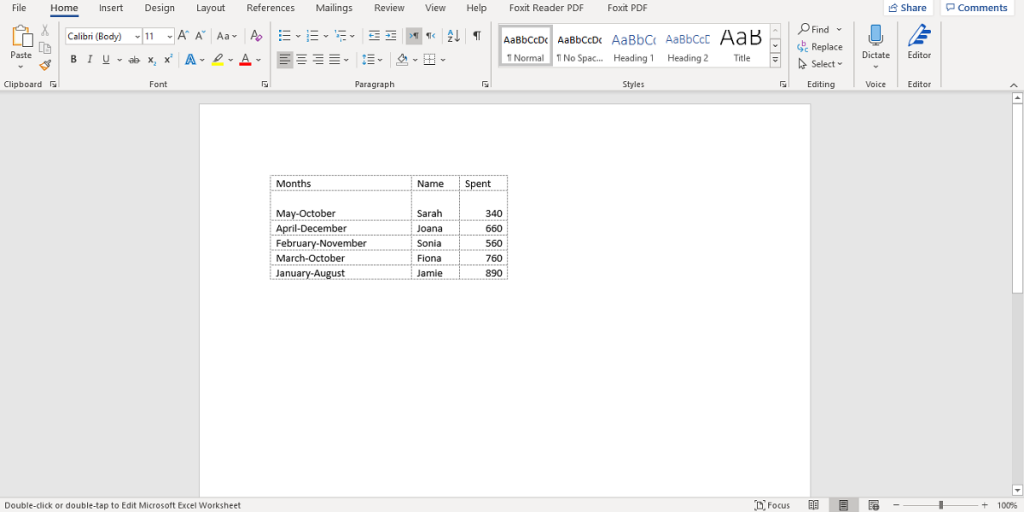
Task: Open Font dialog launcher
Action: click(x=264, y=84)
